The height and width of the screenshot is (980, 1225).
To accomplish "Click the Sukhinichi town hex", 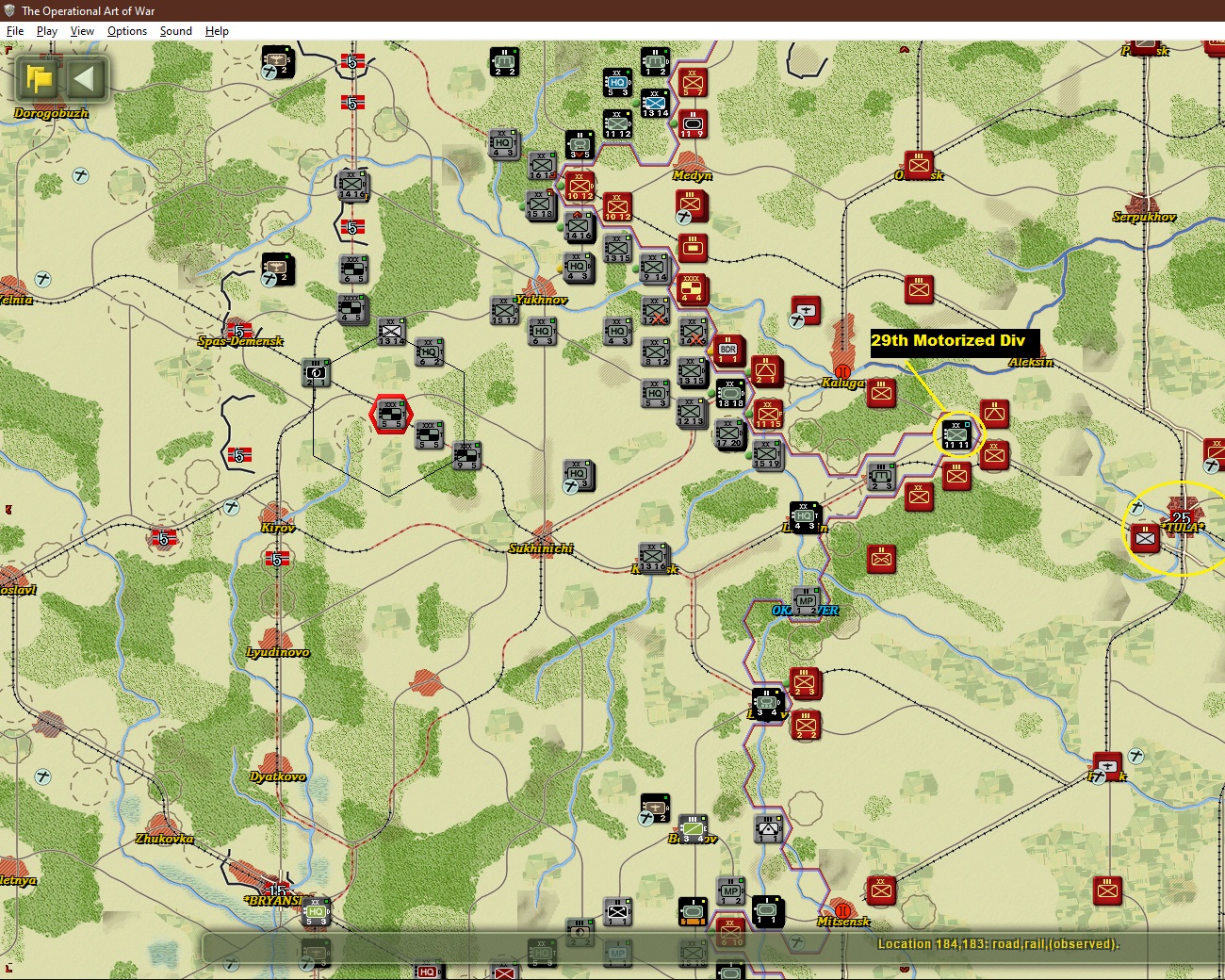I will (542, 537).
